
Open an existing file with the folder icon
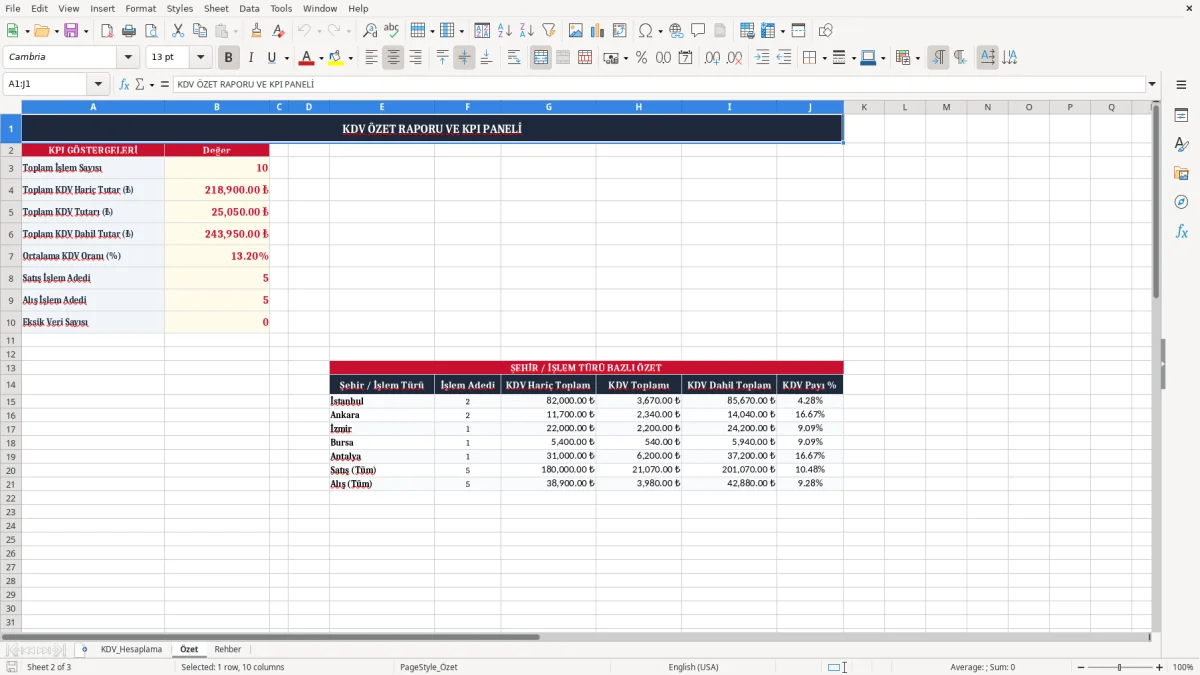[x=41, y=31]
